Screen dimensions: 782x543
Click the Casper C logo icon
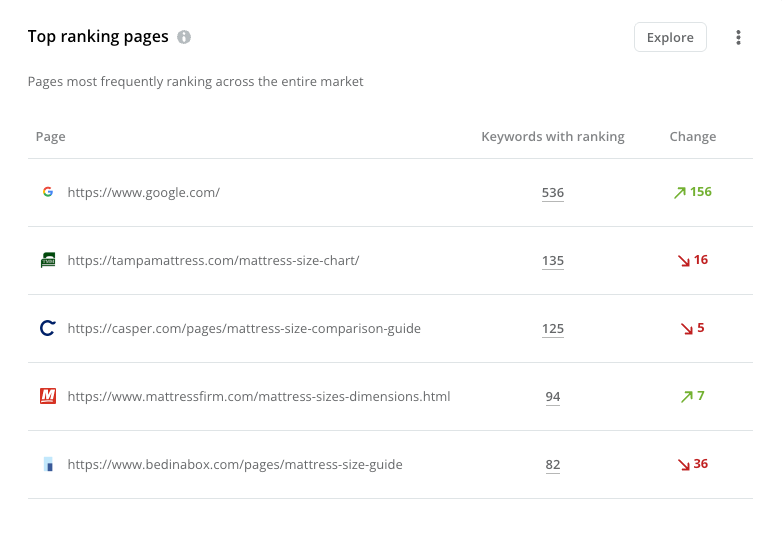pyautogui.click(x=48, y=328)
